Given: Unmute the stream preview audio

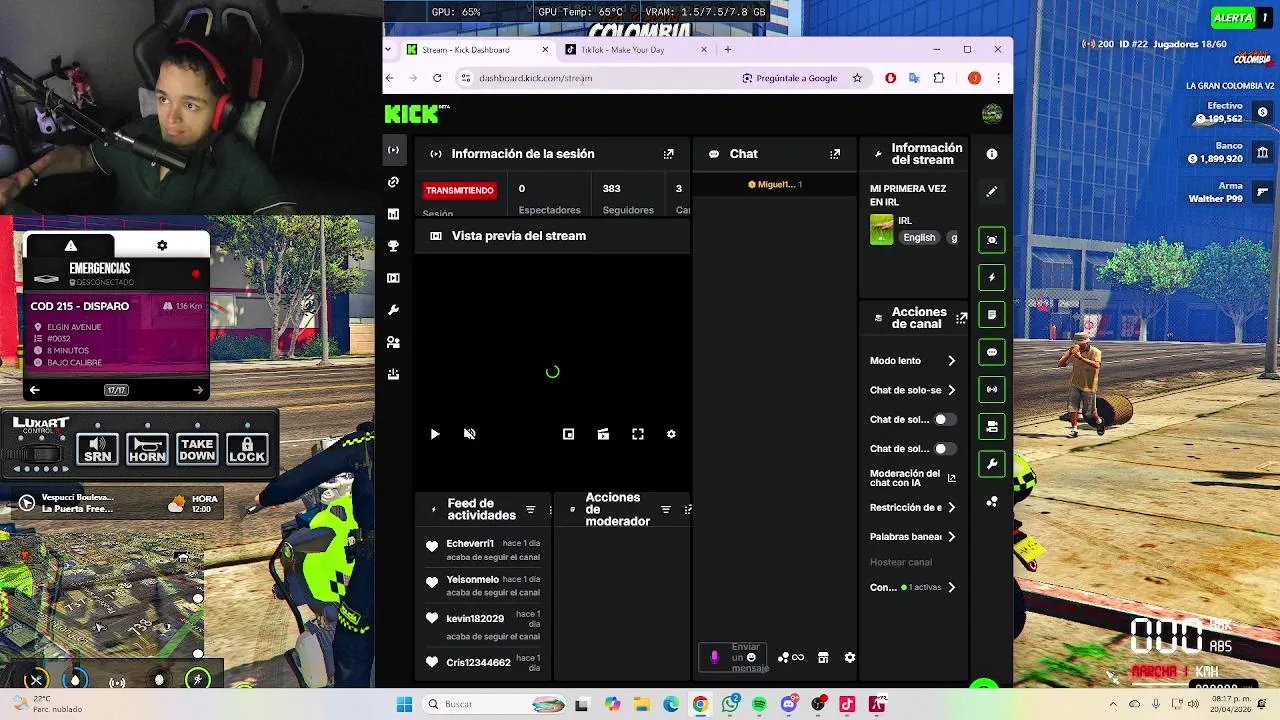Looking at the screenshot, I should tap(469, 434).
